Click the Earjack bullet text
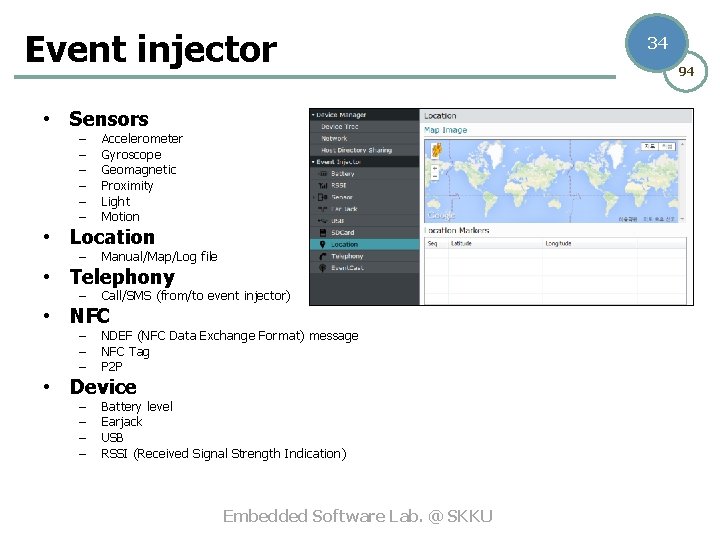 (x=122, y=422)
